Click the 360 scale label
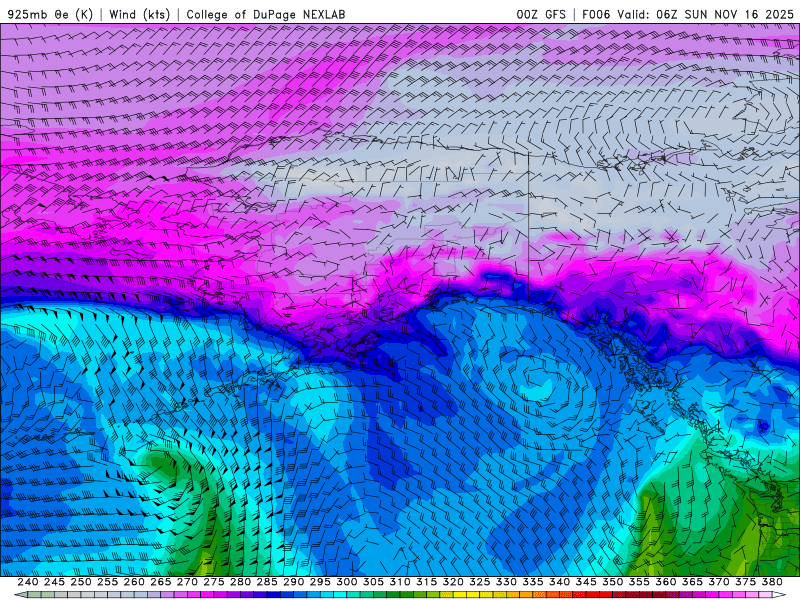The image size is (800, 600). click(665, 582)
